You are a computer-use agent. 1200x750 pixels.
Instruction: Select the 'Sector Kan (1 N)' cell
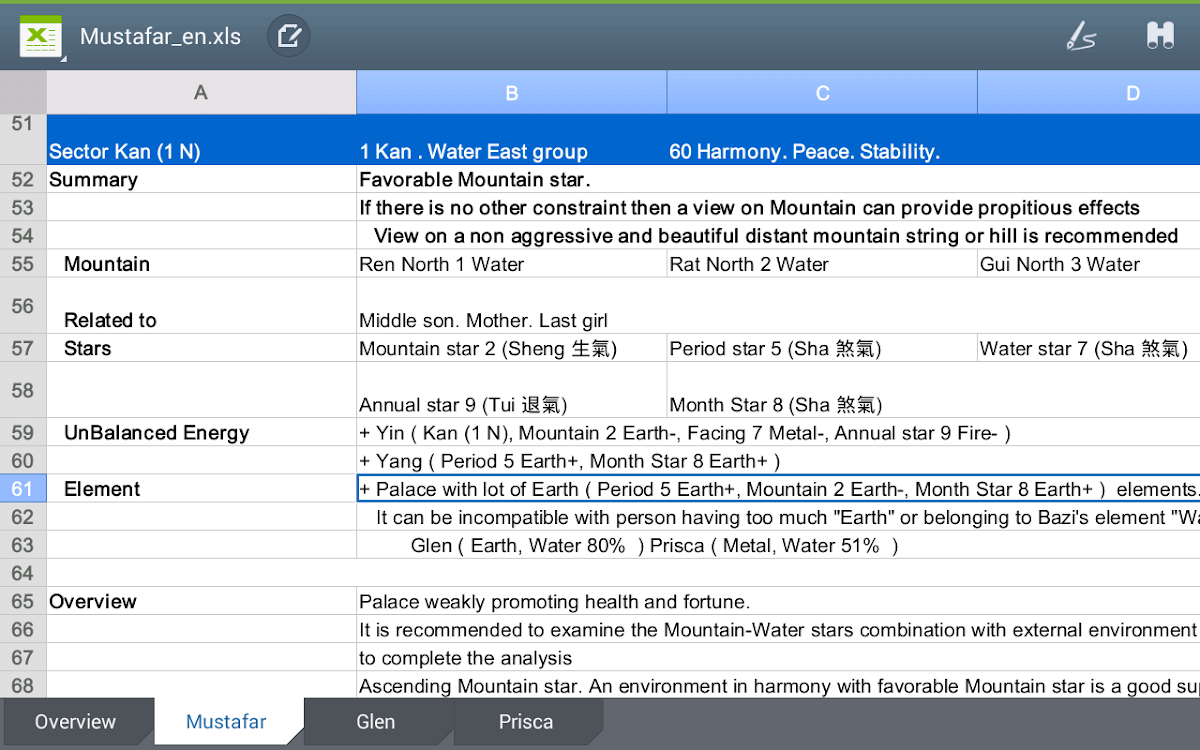(x=201, y=151)
